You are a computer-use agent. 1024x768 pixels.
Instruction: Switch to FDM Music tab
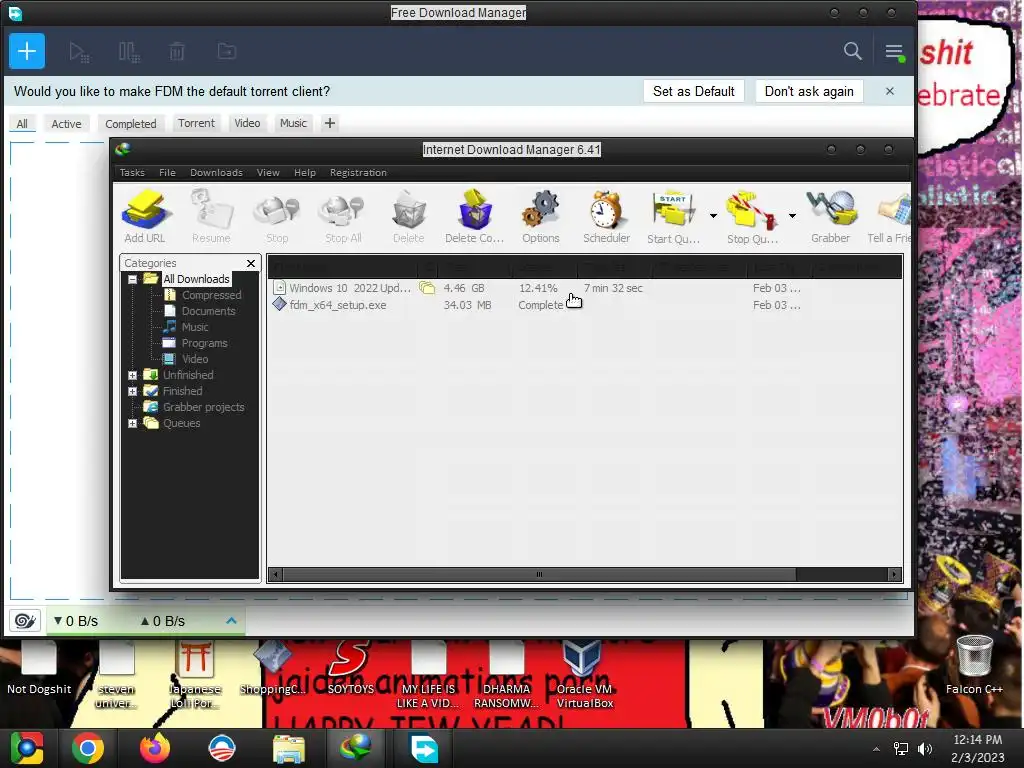(x=293, y=123)
